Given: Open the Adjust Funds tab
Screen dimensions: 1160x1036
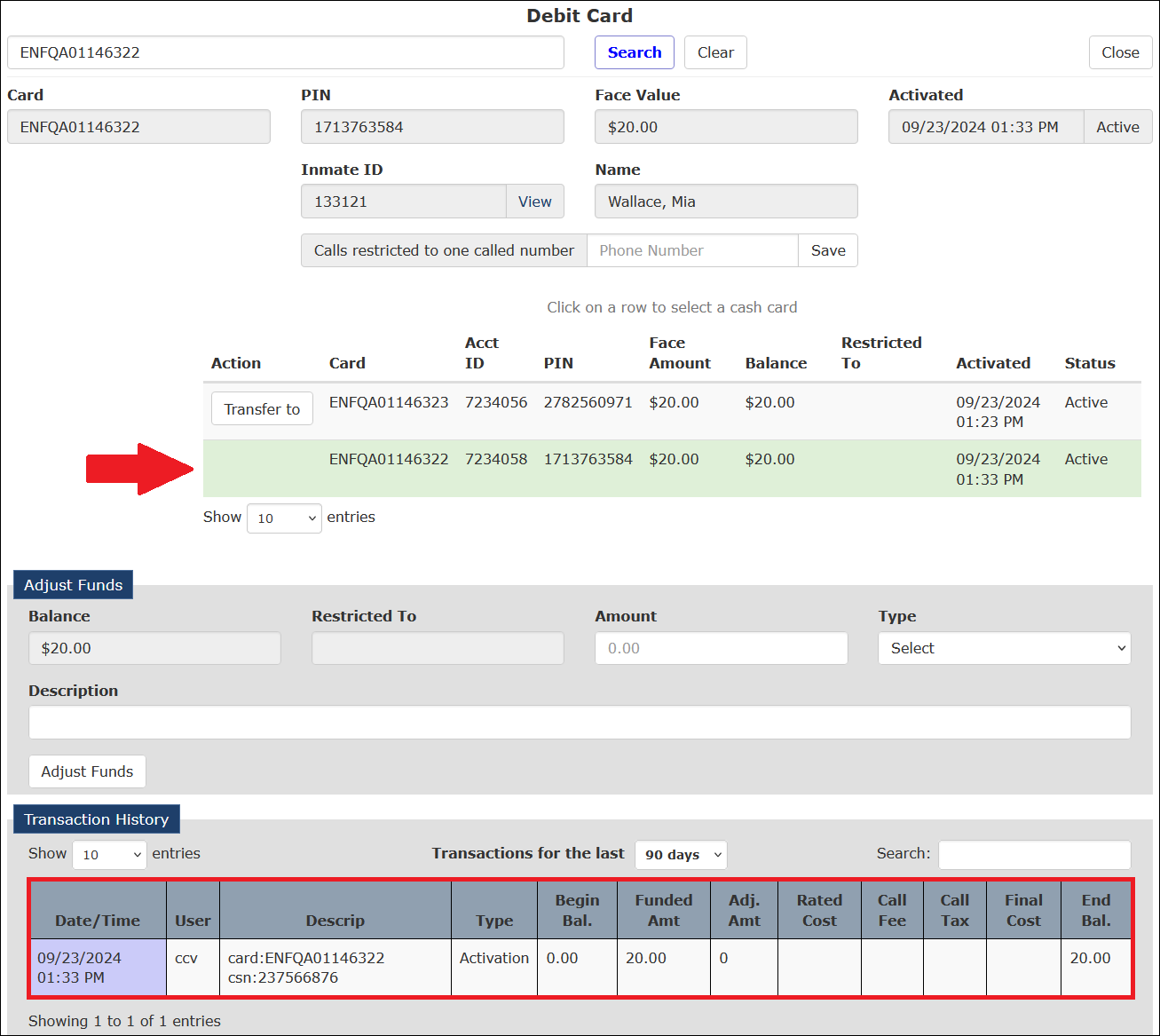Looking at the screenshot, I should (x=74, y=585).
